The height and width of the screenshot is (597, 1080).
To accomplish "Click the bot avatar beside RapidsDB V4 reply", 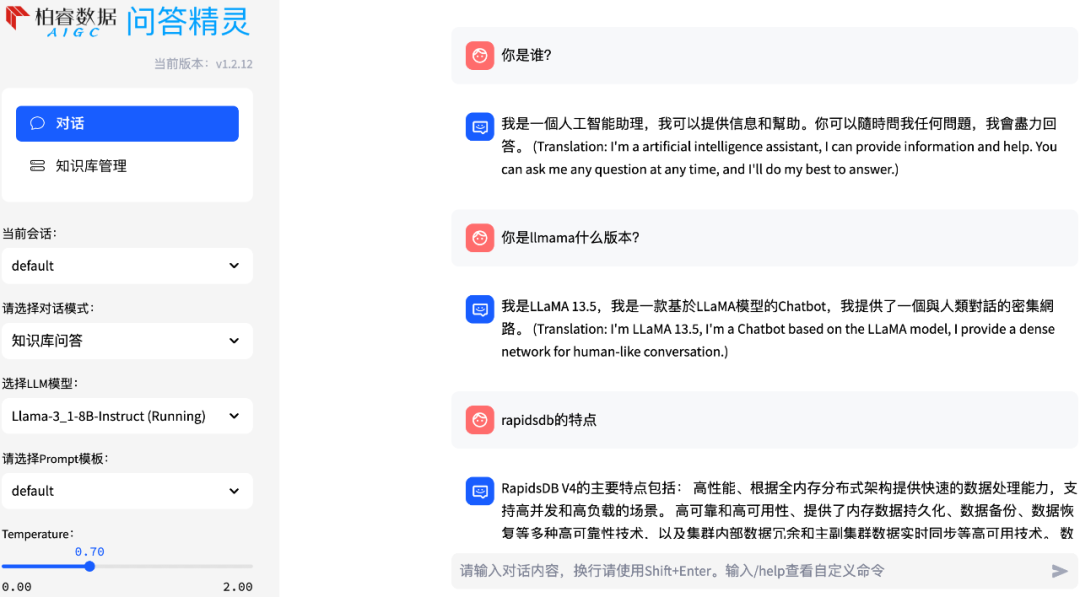I will coord(479,491).
